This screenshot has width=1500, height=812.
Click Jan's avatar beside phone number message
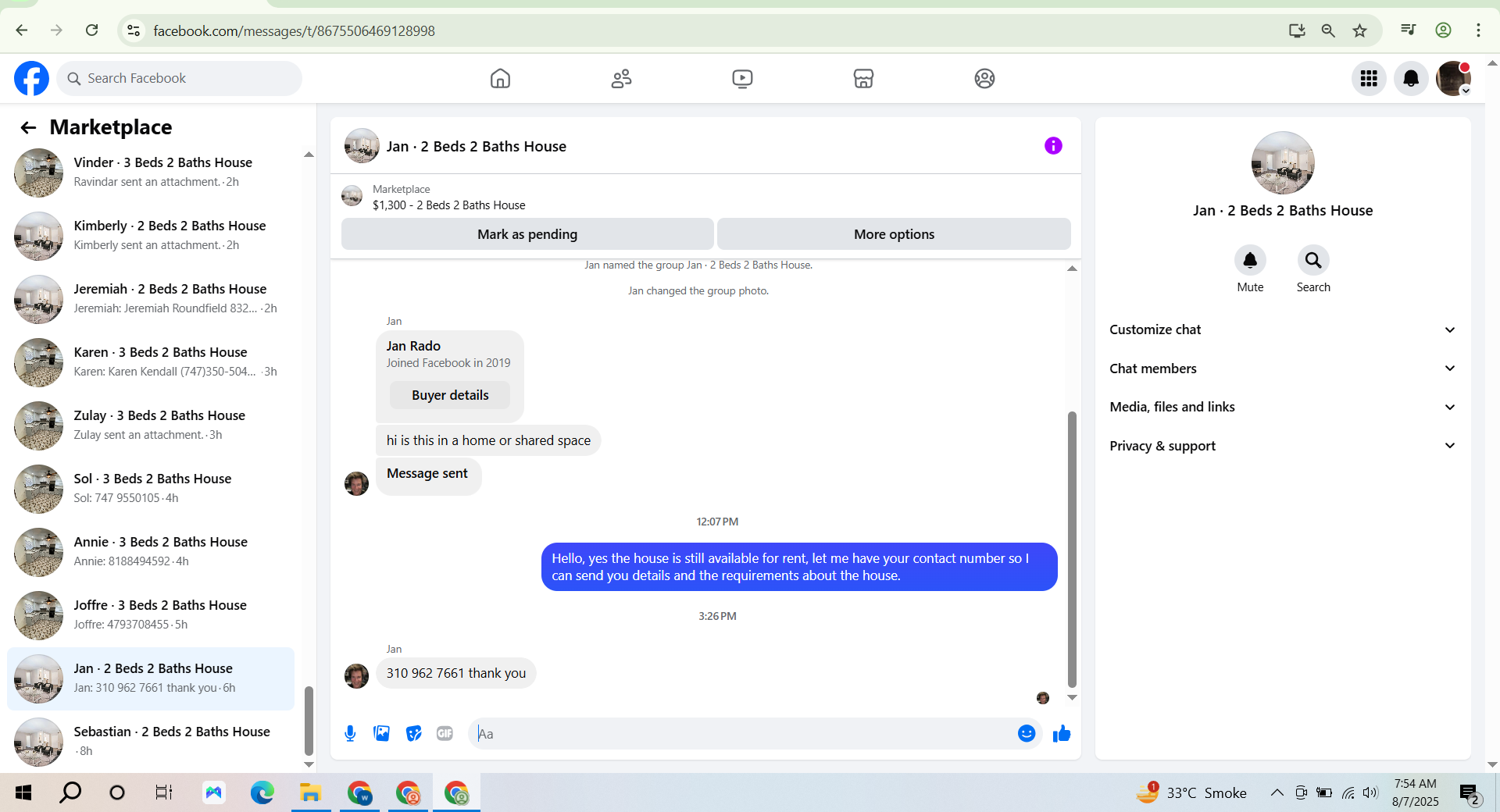pos(356,676)
